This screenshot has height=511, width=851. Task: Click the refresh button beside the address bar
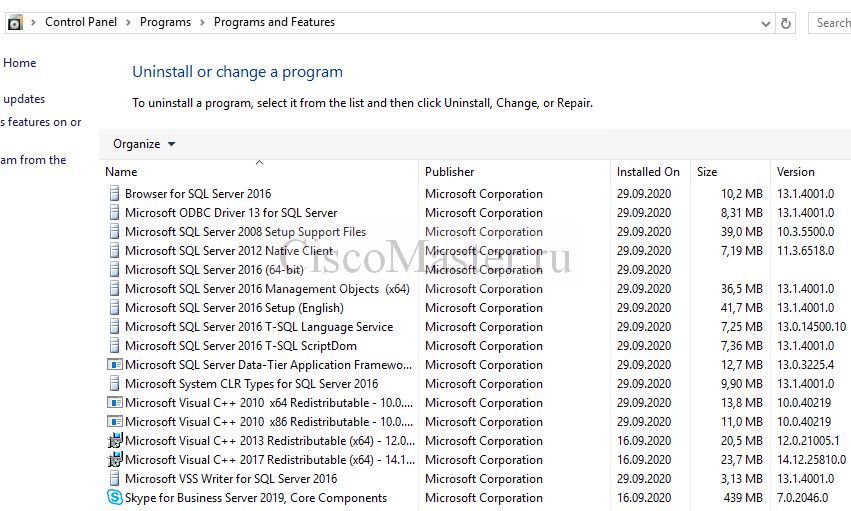click(x=785, y=23)
